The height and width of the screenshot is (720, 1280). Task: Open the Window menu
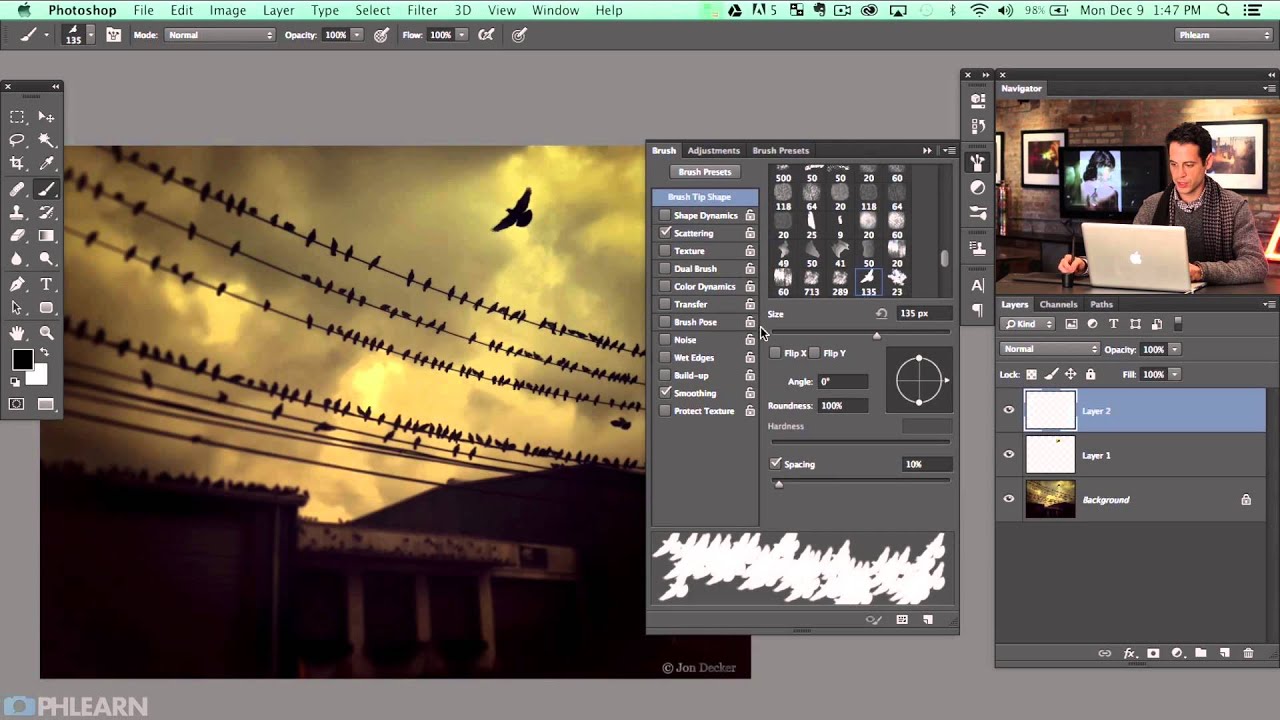click(555, 10)
